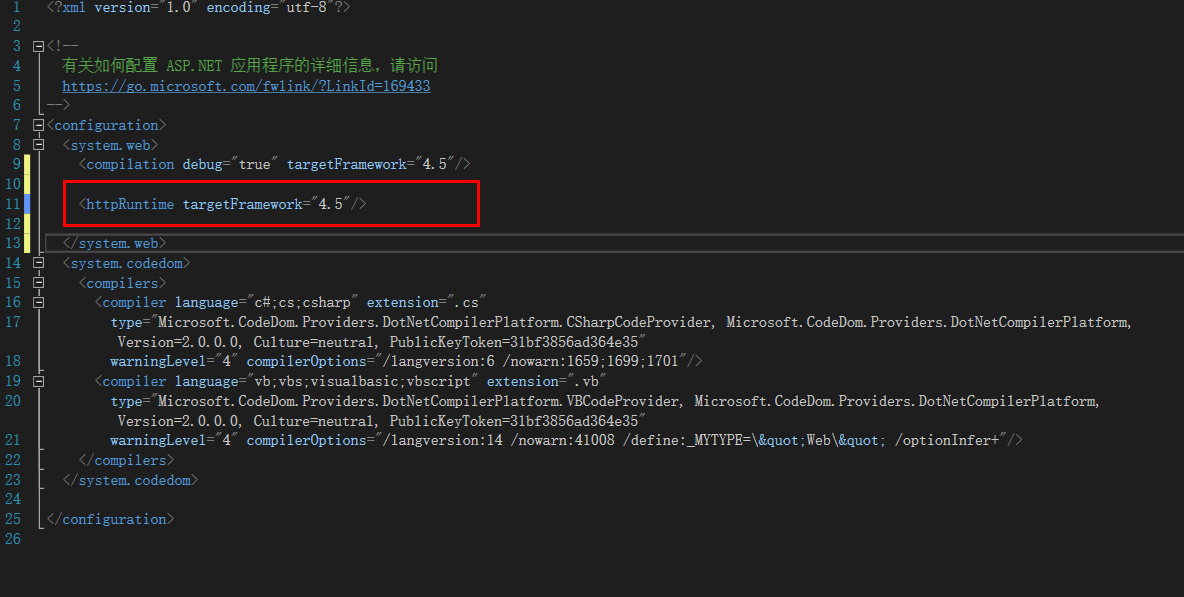
Task: Click line number 11 in the gutter
Action: tap(13, 203)
